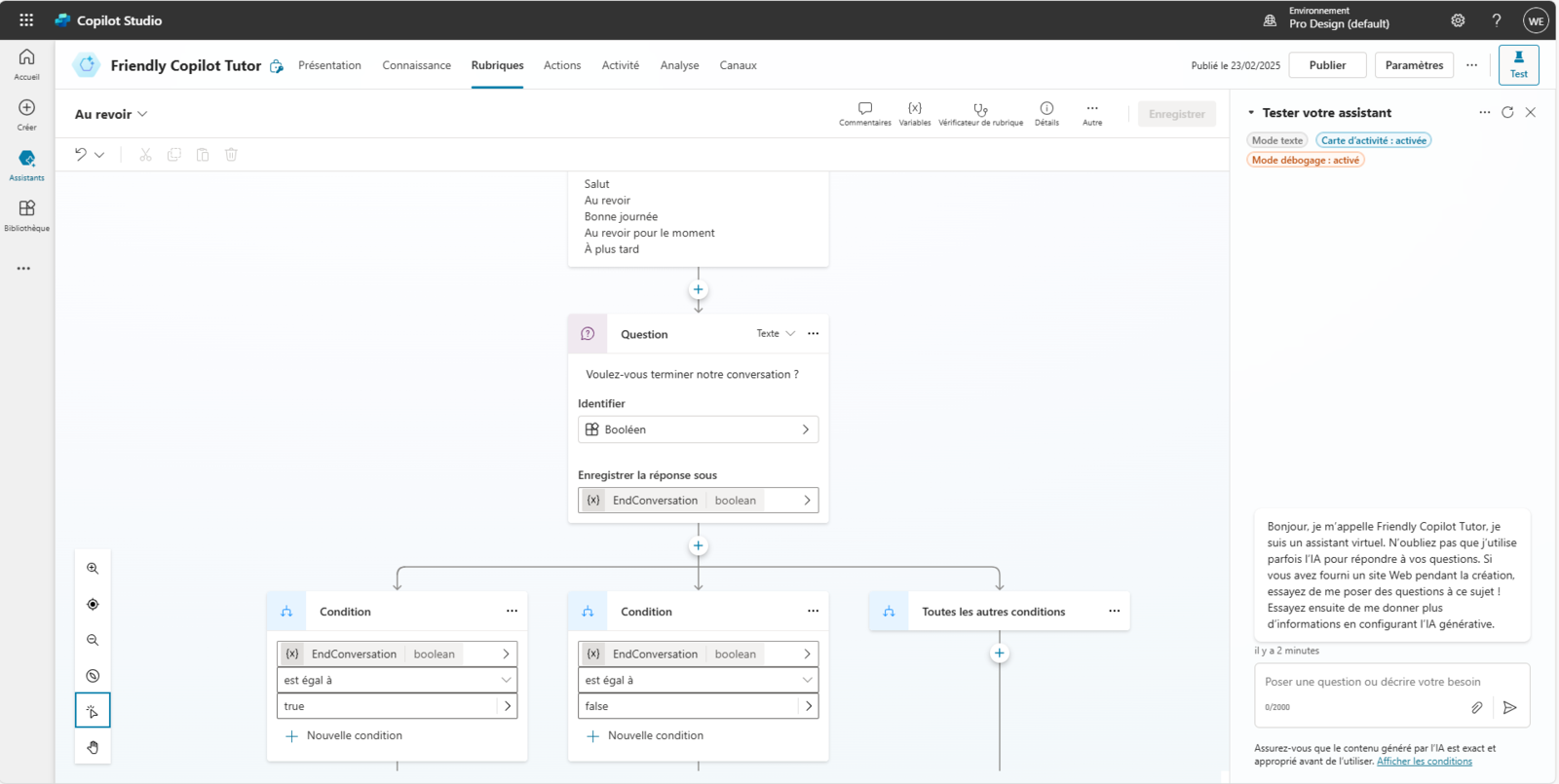The image size is (1559, 784).
Task: Add node between Question and conditions
Action: point(698,545)
